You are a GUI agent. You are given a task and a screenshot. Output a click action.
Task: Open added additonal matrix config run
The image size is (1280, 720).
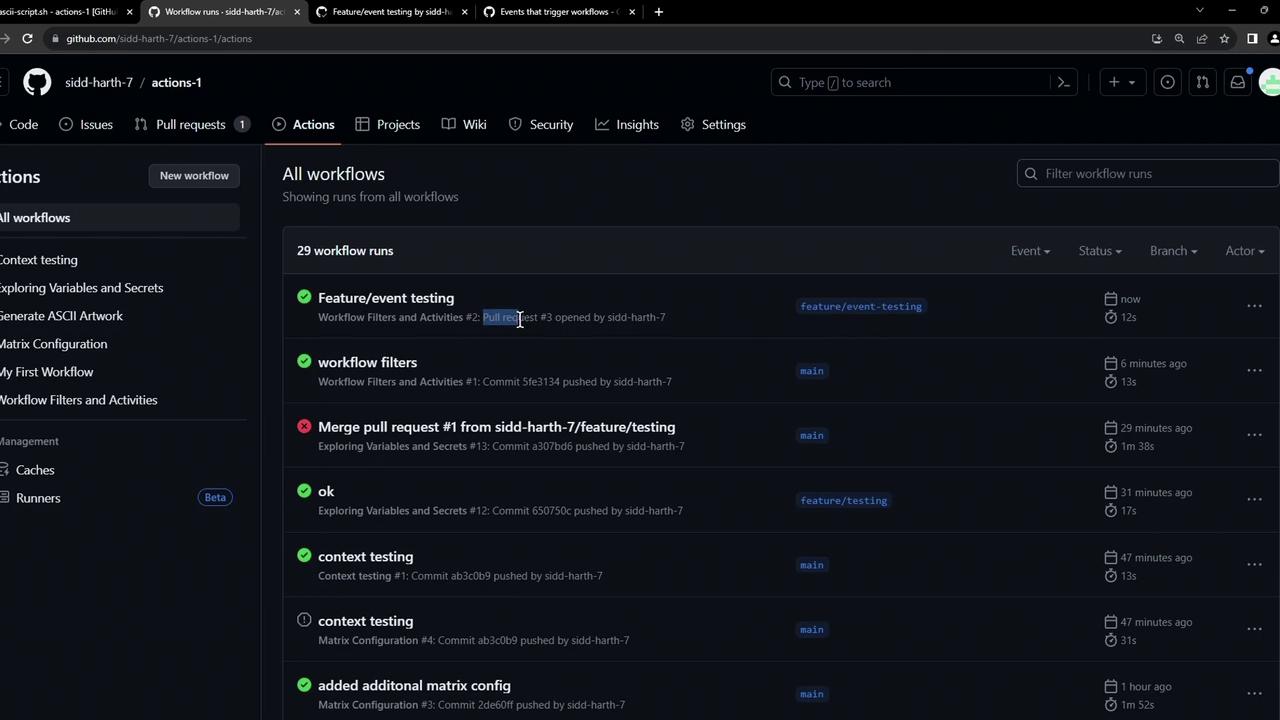click(414, 686)
